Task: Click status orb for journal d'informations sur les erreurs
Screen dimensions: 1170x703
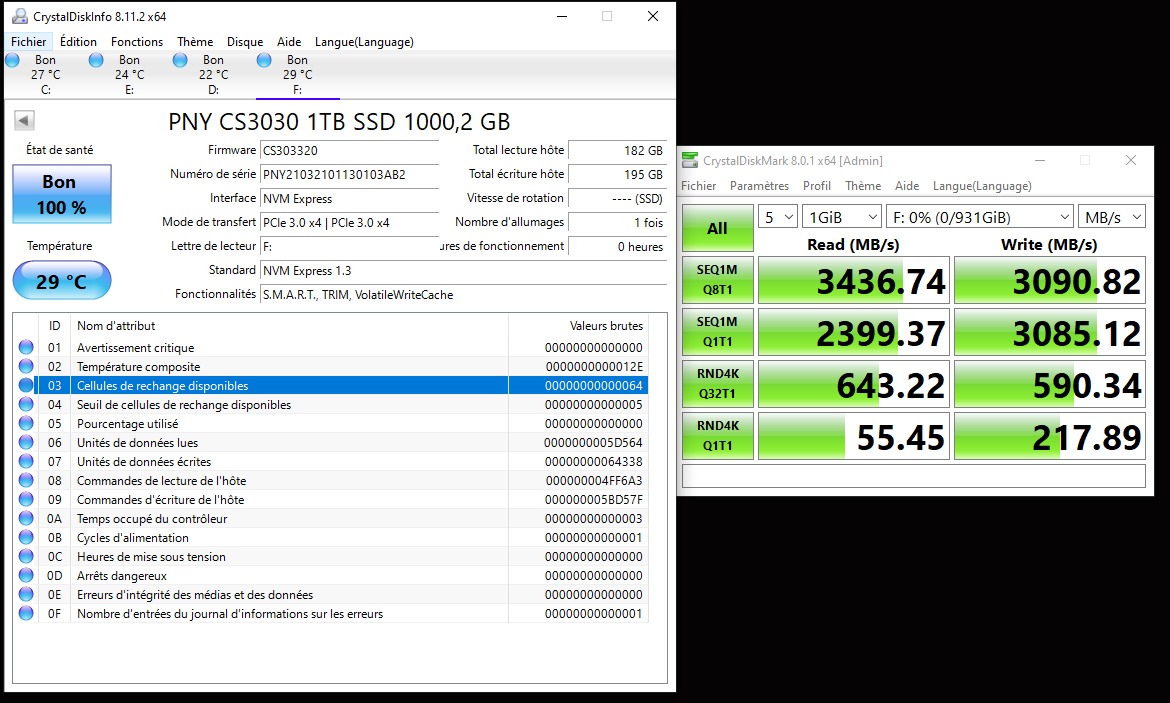Action: (x=26, y=613)
